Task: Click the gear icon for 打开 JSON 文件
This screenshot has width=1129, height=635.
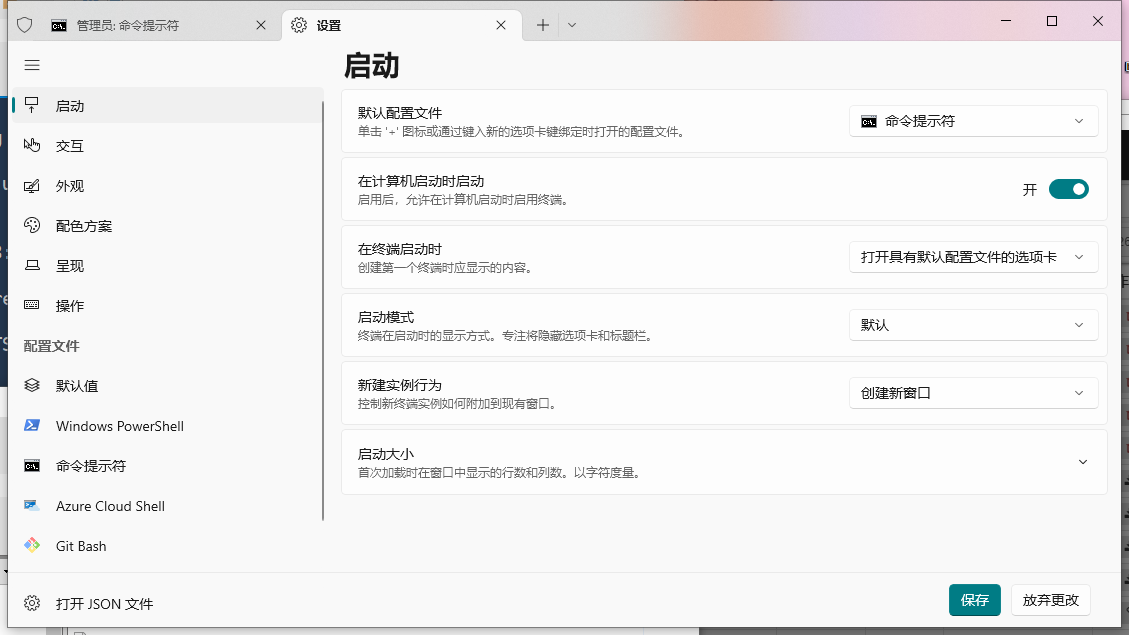Action: 32,603
